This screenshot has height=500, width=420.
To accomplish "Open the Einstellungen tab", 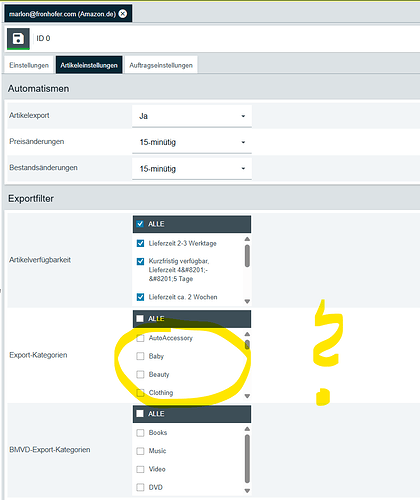I will pyautogui.click(x=29, y=65).
